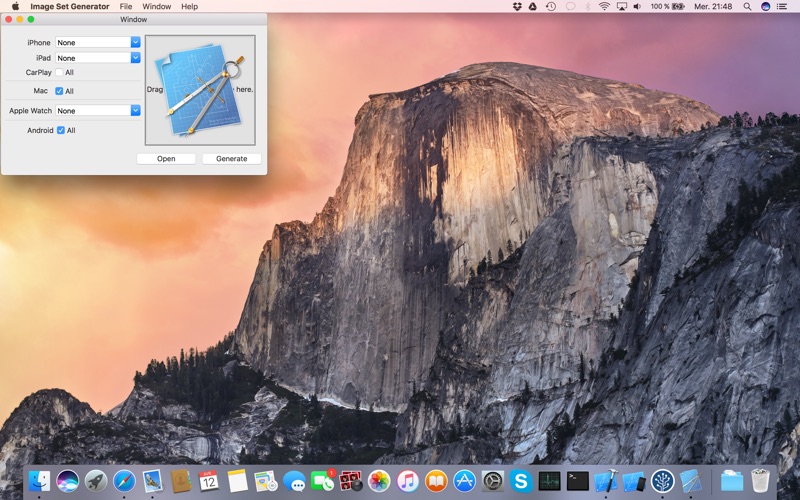Open the Photos app in Dock
Viewport: 800px width, 500px height.
click(379, 481)
